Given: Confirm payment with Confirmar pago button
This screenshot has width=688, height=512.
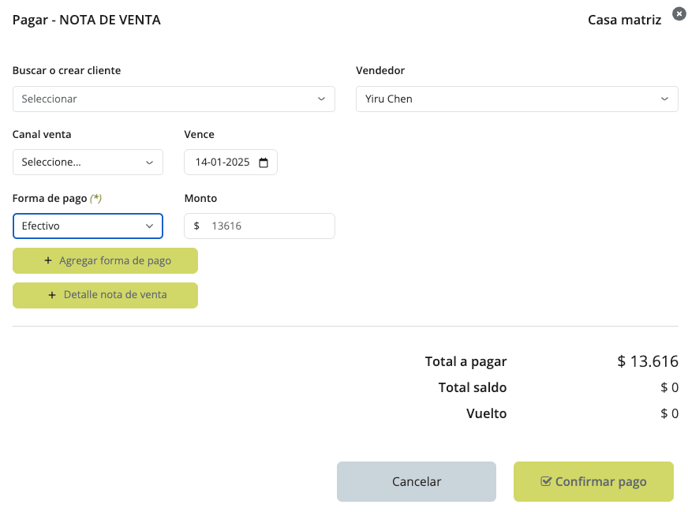Looking at the screenshot, I should [x=594, y=481].
